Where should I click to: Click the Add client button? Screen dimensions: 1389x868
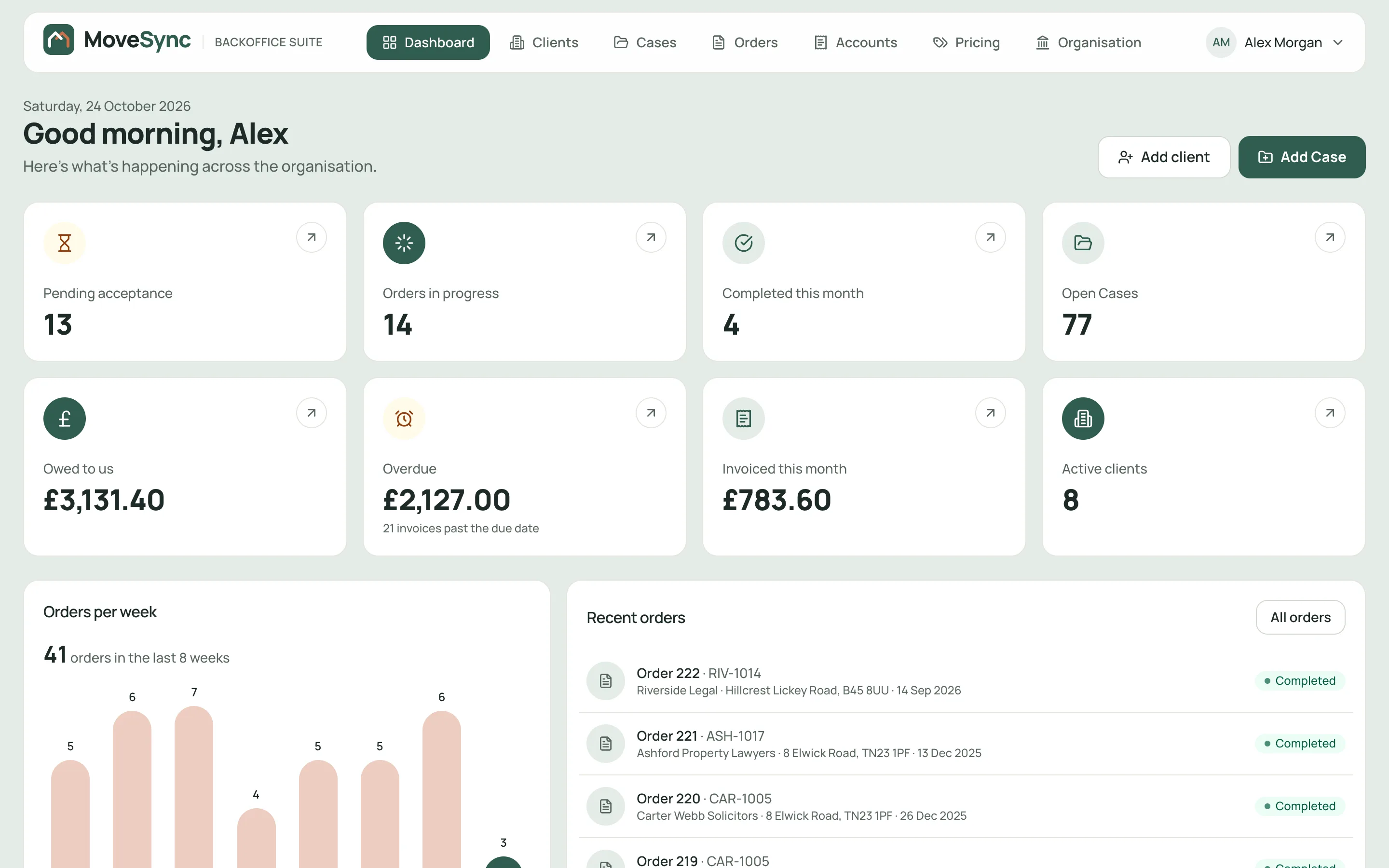point(1163,157)
